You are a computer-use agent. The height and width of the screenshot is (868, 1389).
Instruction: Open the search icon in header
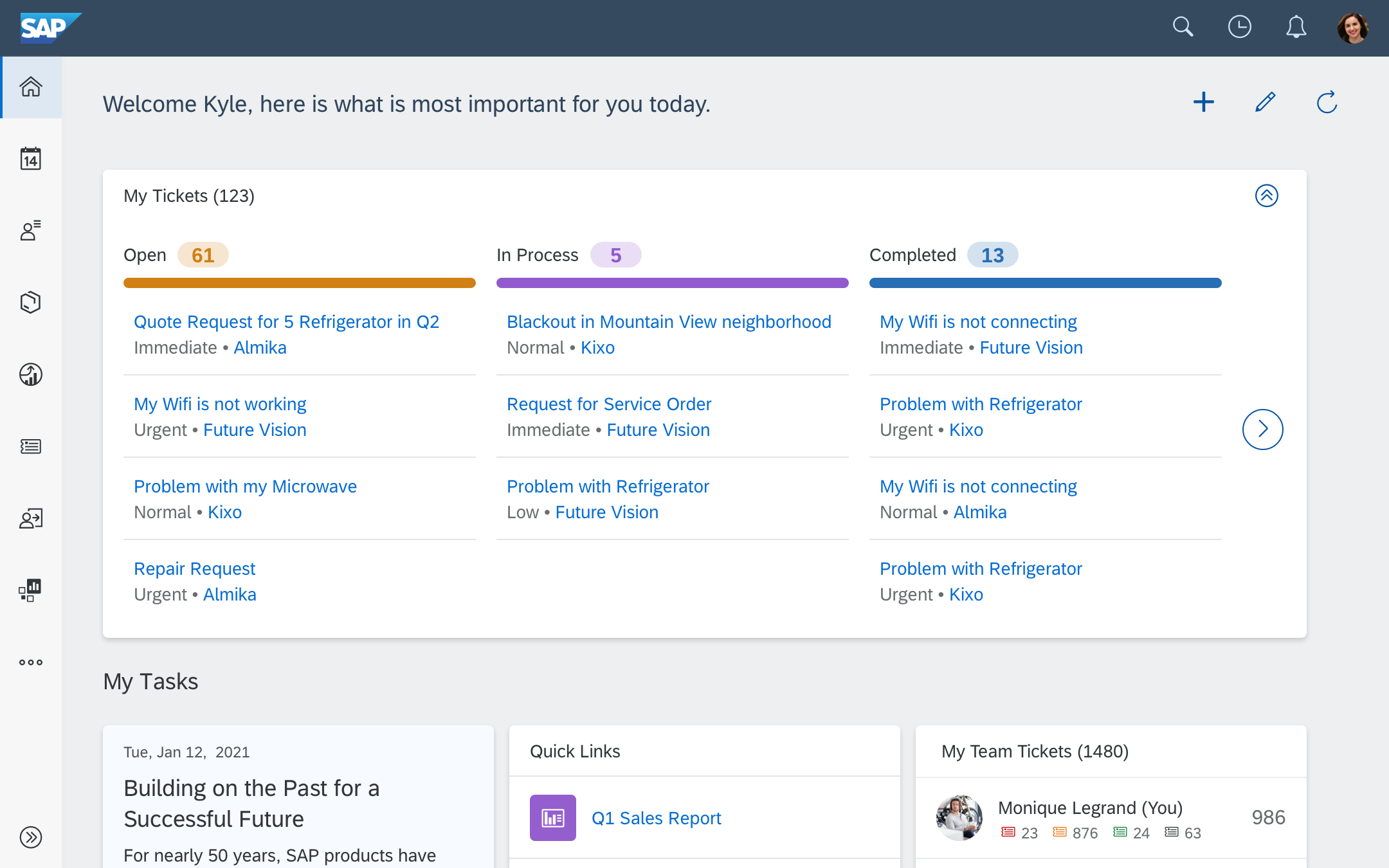(x=1183, y=27)
